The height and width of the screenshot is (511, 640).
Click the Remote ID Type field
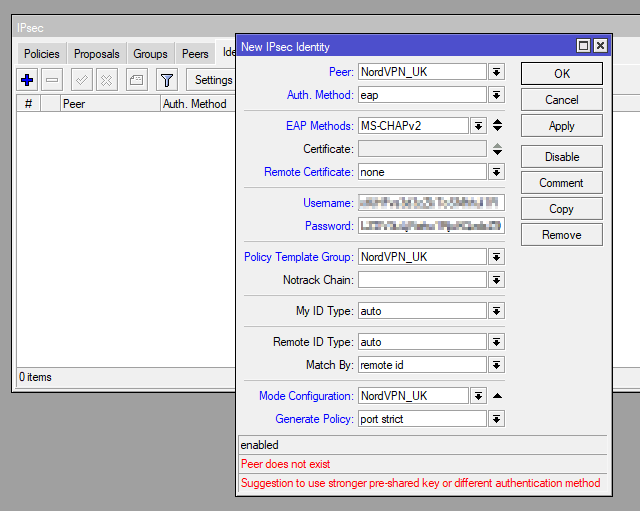click(422, 342)
